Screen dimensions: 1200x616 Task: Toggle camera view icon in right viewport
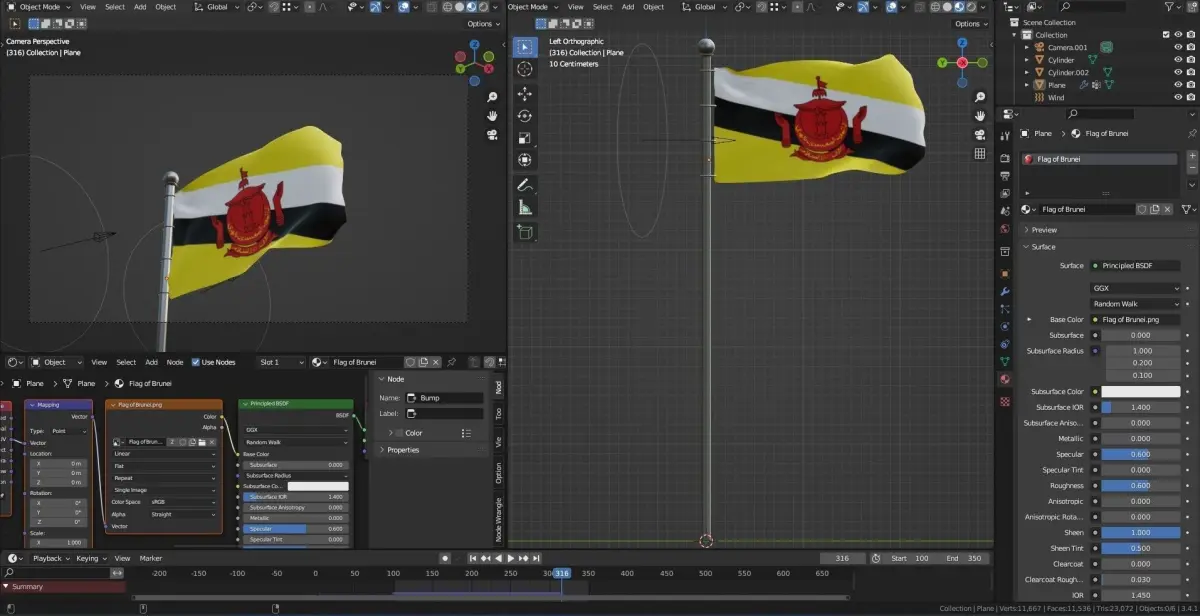click(x=980, y=135)
